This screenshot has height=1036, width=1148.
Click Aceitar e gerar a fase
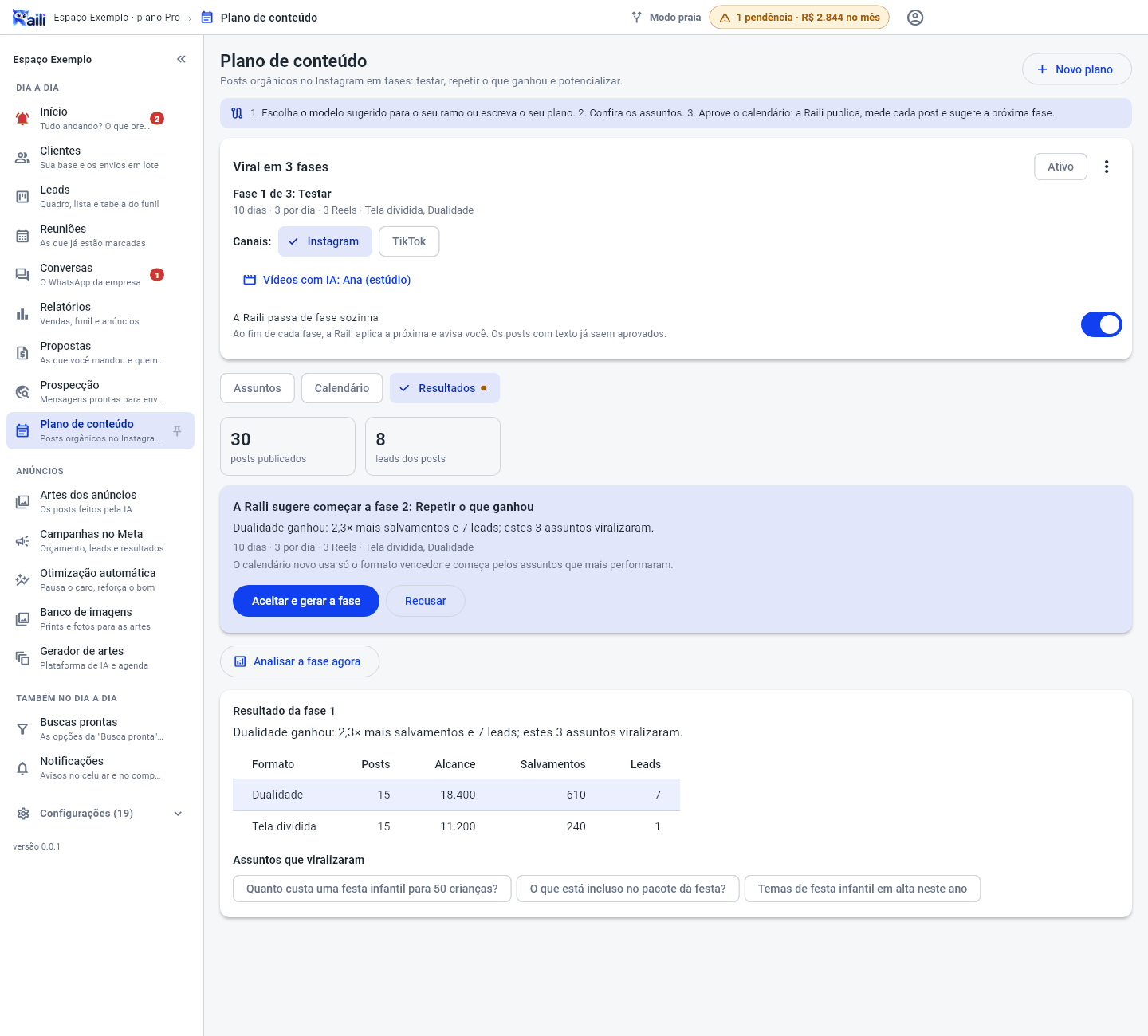pos(306,601)
